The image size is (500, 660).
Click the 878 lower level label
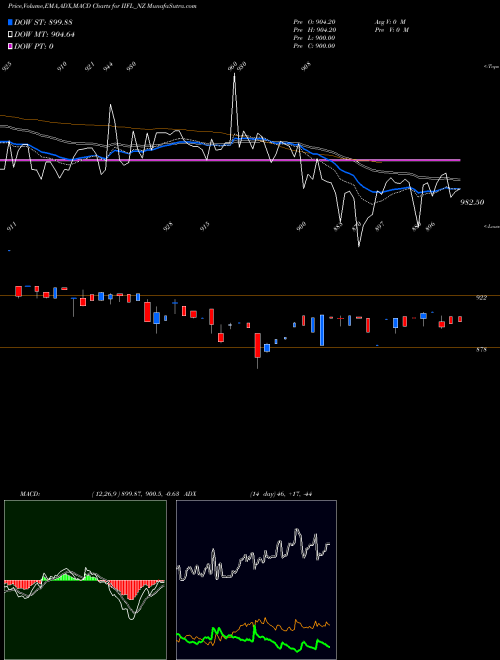point(481,349)
